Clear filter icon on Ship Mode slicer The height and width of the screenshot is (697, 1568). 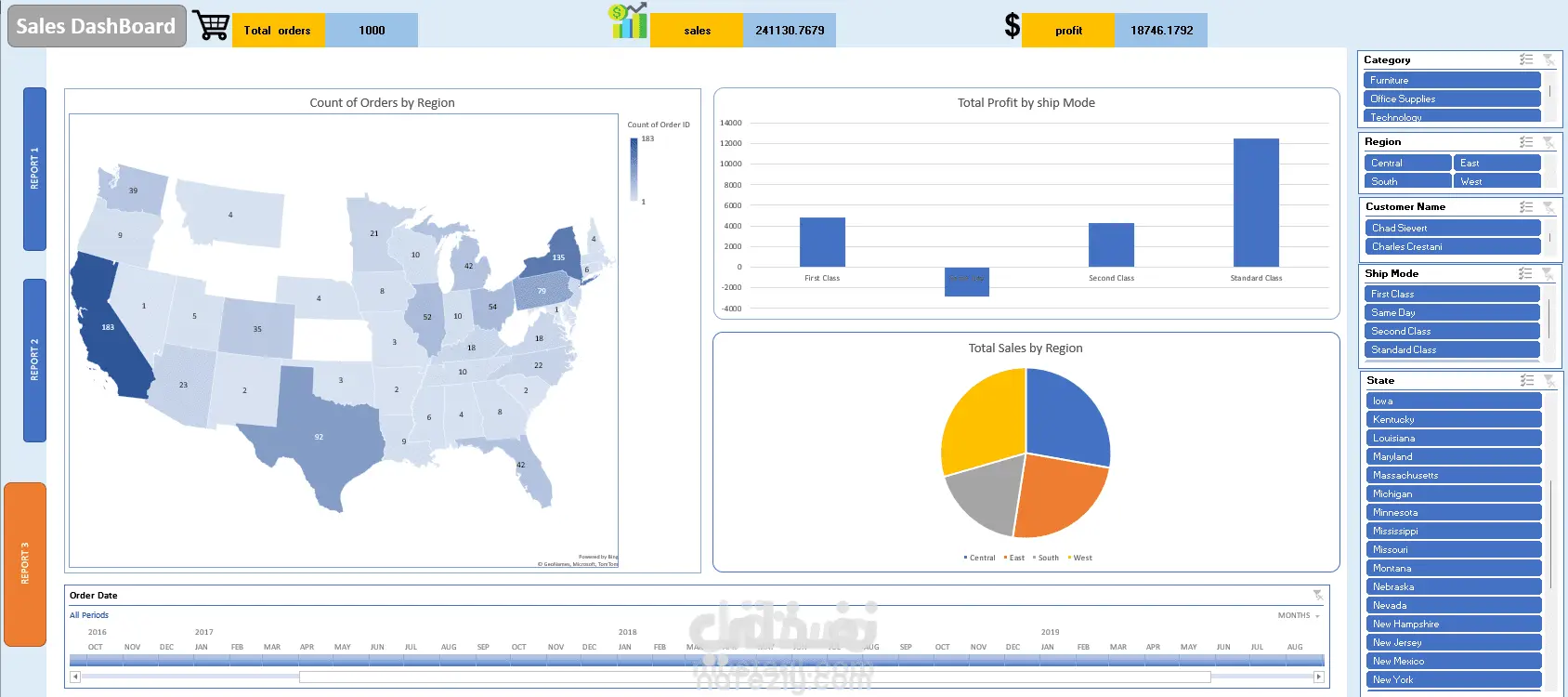pos(1548,273)
